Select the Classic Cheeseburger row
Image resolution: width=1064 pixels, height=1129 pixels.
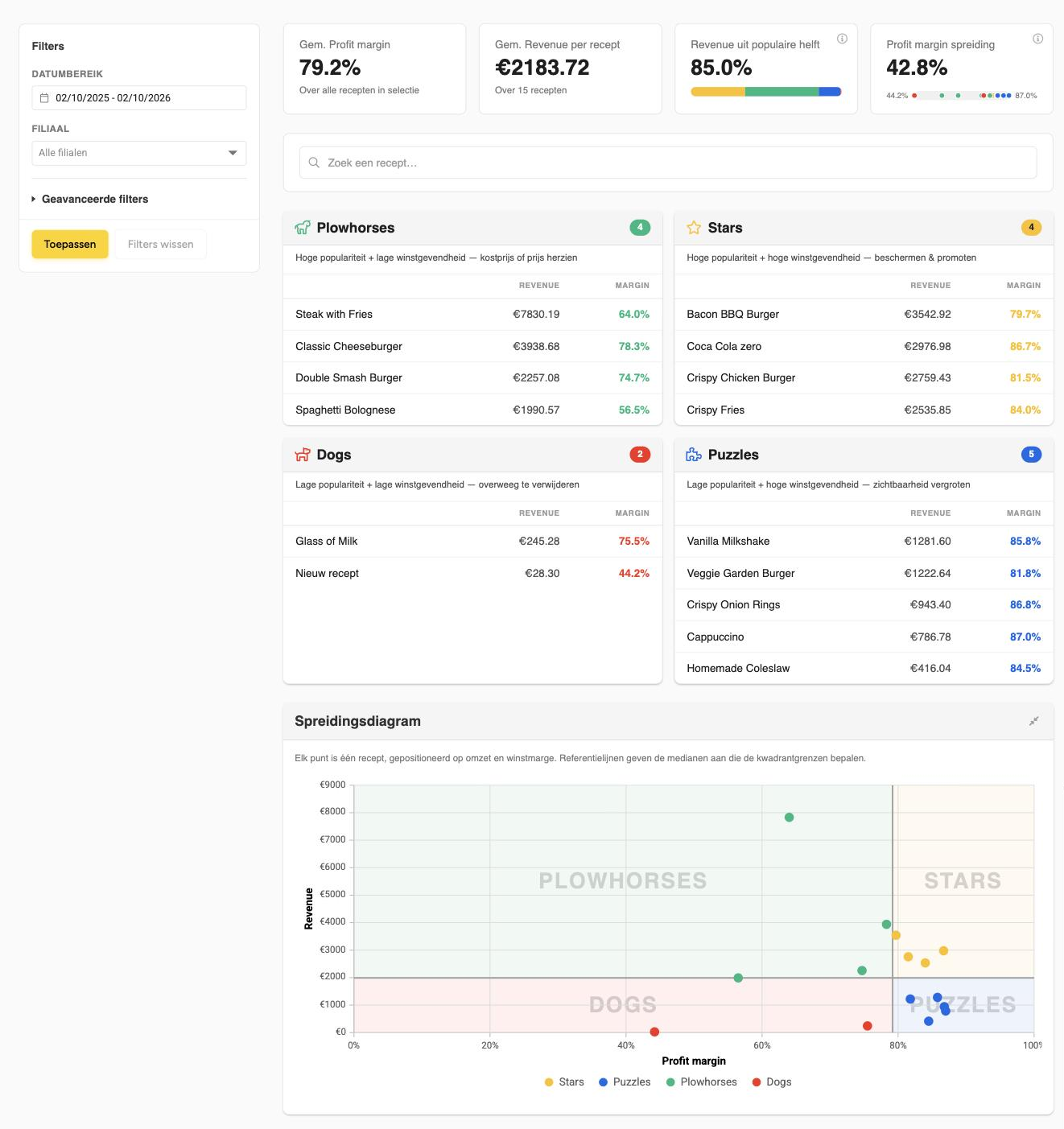[x=472, y=347]
